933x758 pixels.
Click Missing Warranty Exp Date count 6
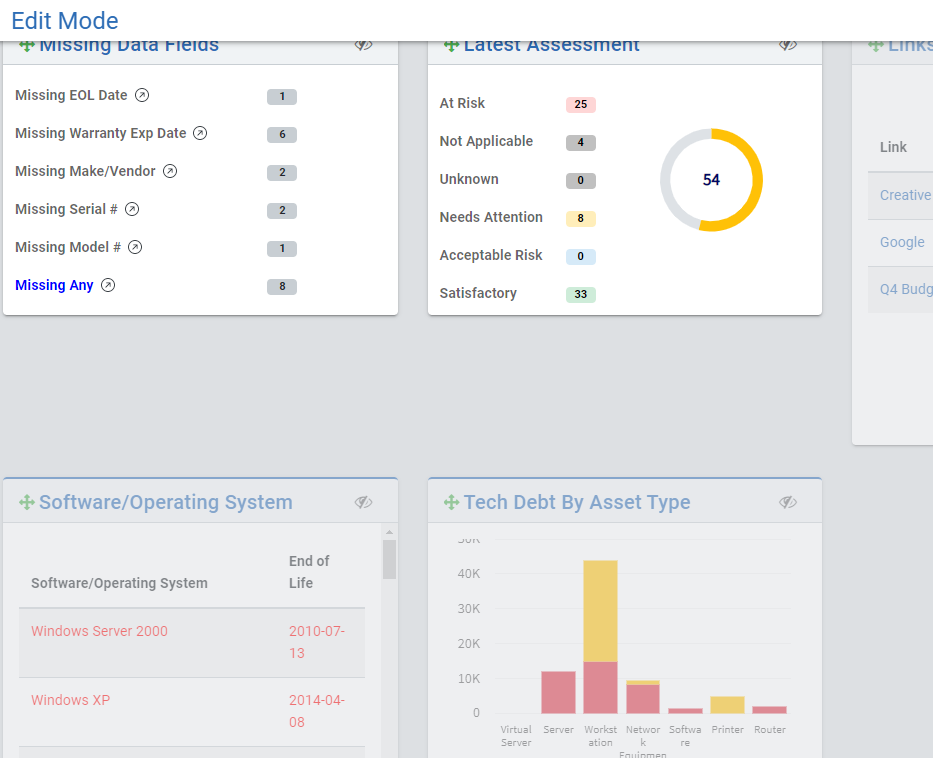point(282,134)
